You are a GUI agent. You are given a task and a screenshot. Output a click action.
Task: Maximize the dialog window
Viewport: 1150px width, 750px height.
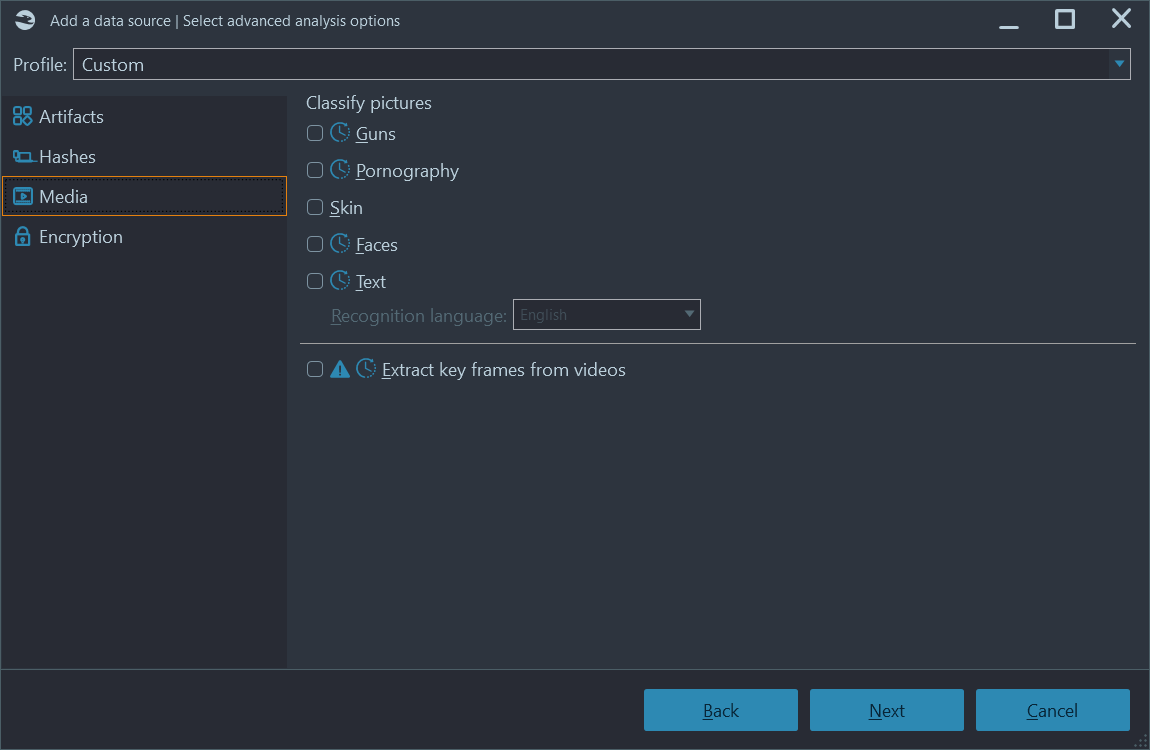(x=1065, y=19)
